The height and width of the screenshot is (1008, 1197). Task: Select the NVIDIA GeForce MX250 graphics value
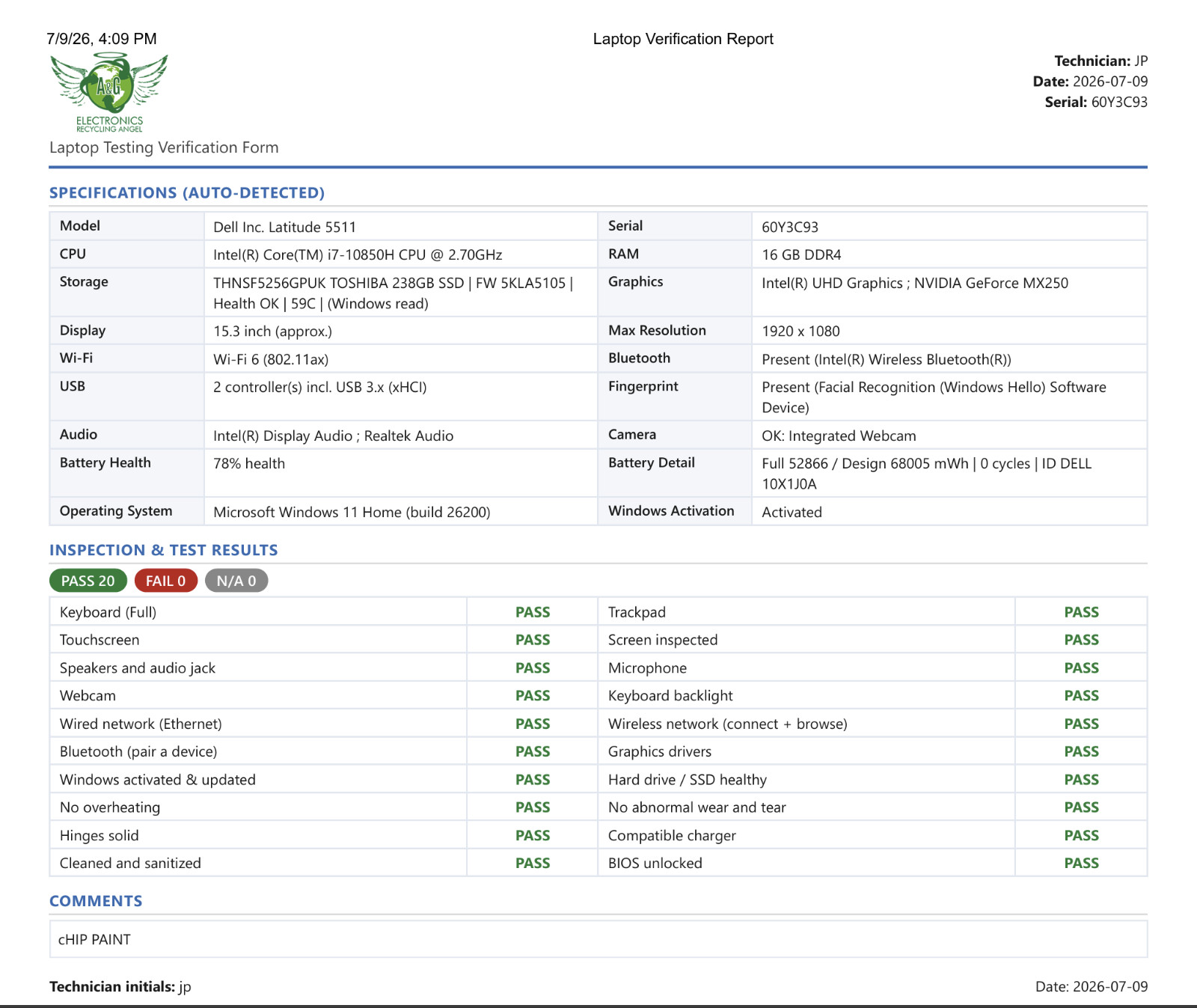coord(915,283)
